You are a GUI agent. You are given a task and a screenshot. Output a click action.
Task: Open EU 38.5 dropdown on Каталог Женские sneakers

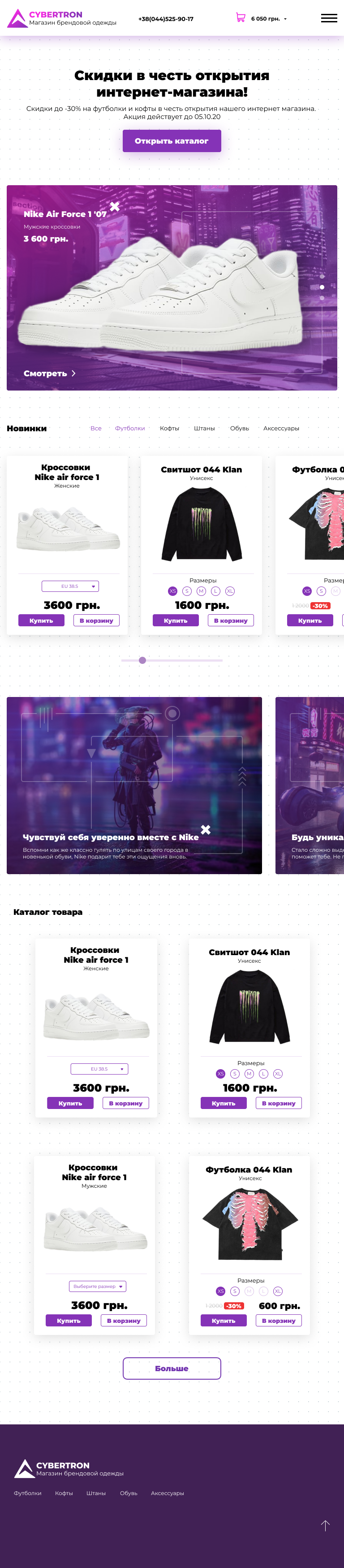[99, 1069]
